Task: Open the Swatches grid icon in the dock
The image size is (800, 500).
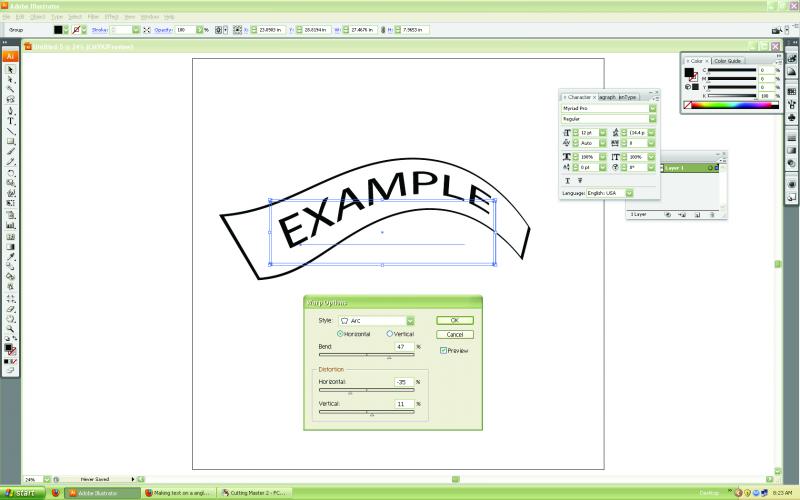Action: (x=791, y=91)
